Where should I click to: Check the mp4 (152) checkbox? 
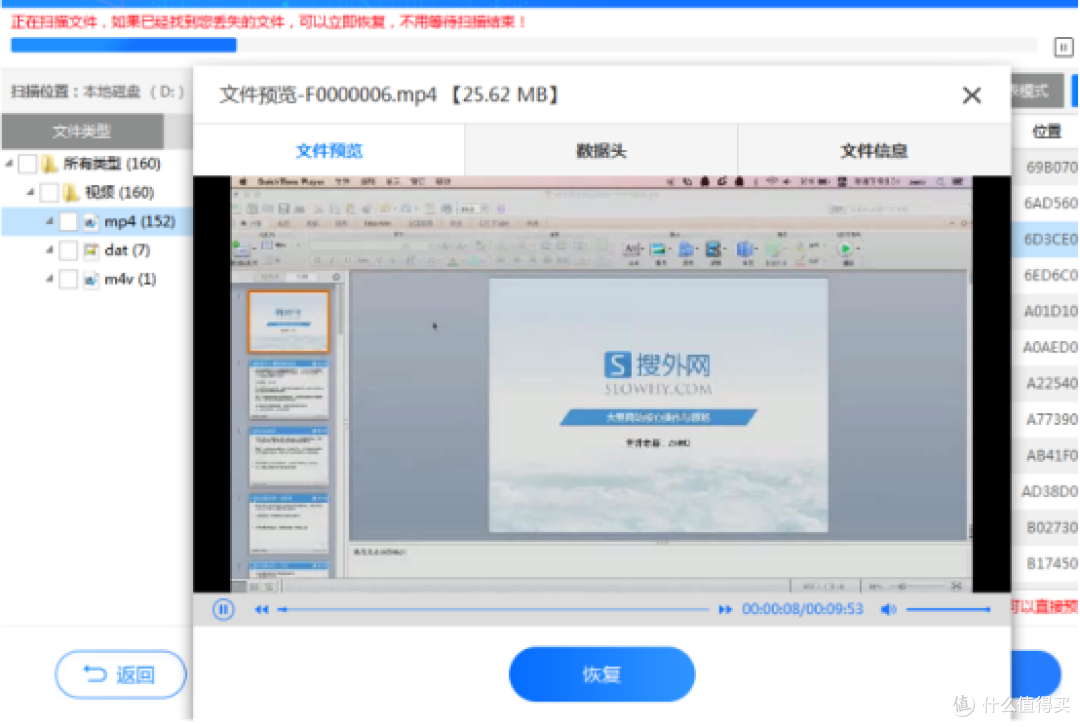coord(68,221)
